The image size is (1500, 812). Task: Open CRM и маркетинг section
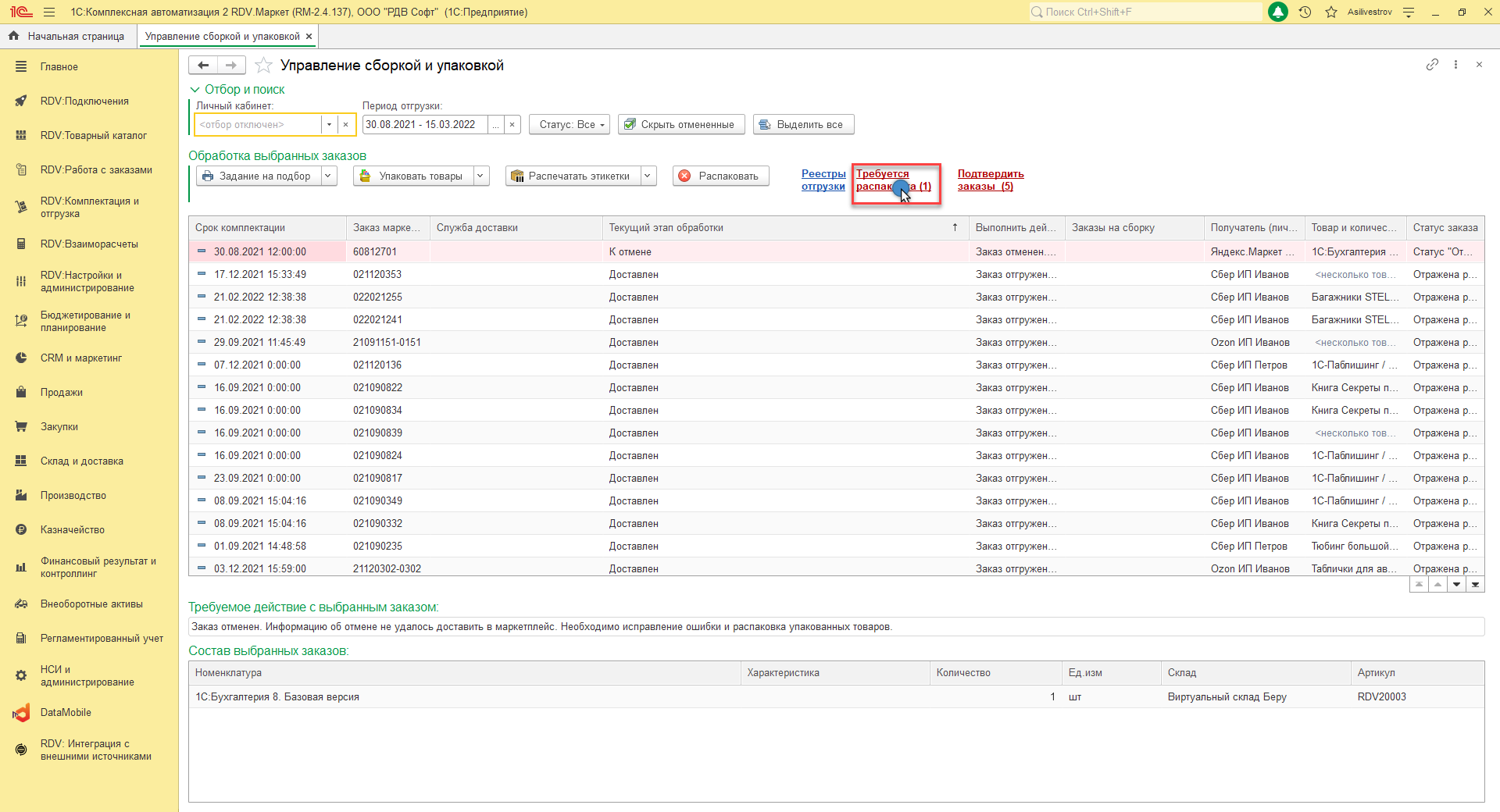(x=81, y=358)
